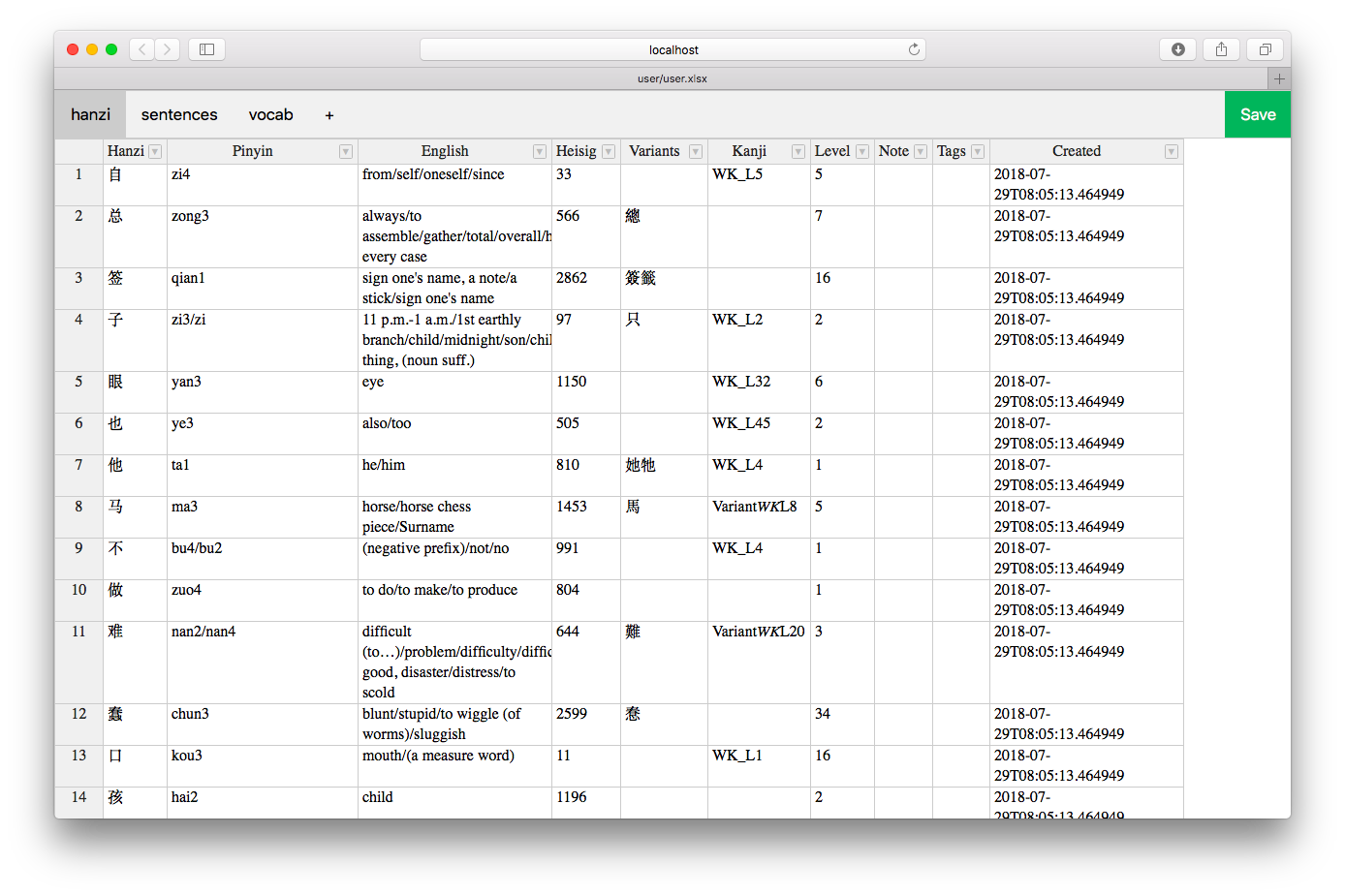Open the Heisig column filter arrow

[609, 152]
